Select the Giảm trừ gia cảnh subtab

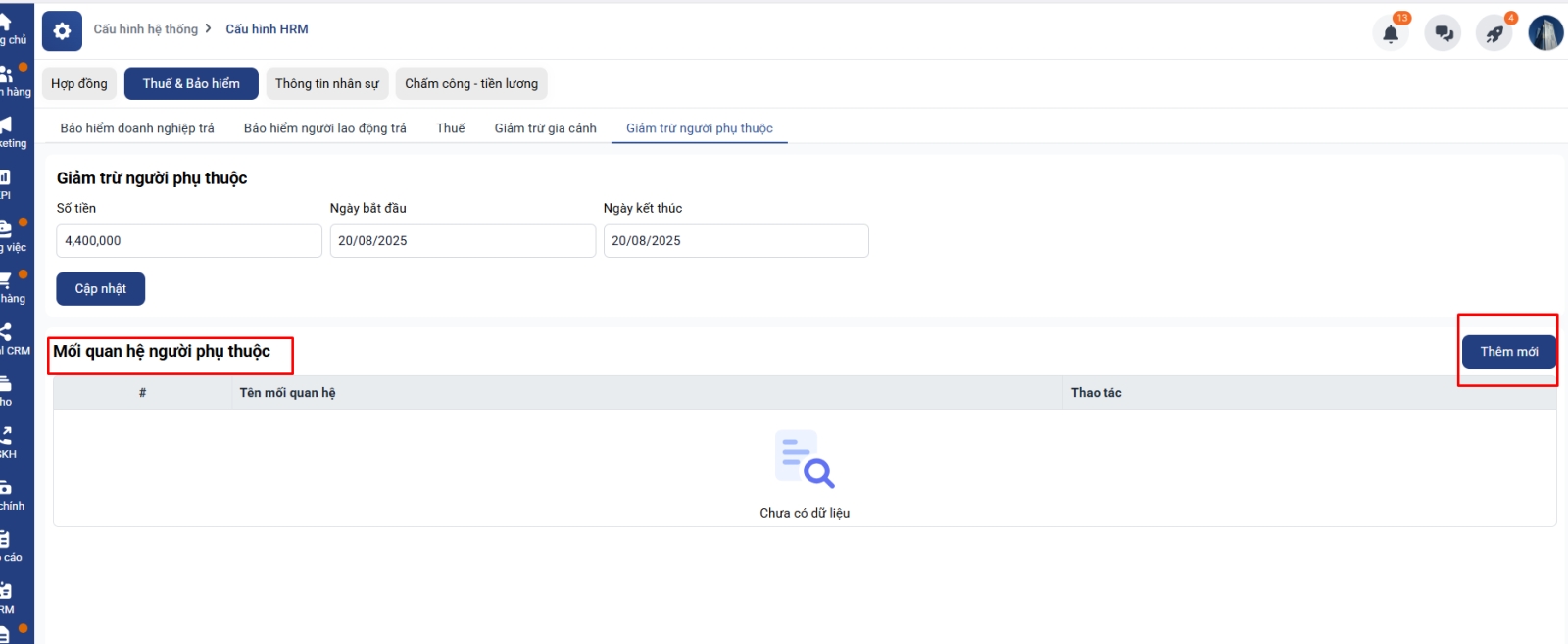tap(545, 128)
